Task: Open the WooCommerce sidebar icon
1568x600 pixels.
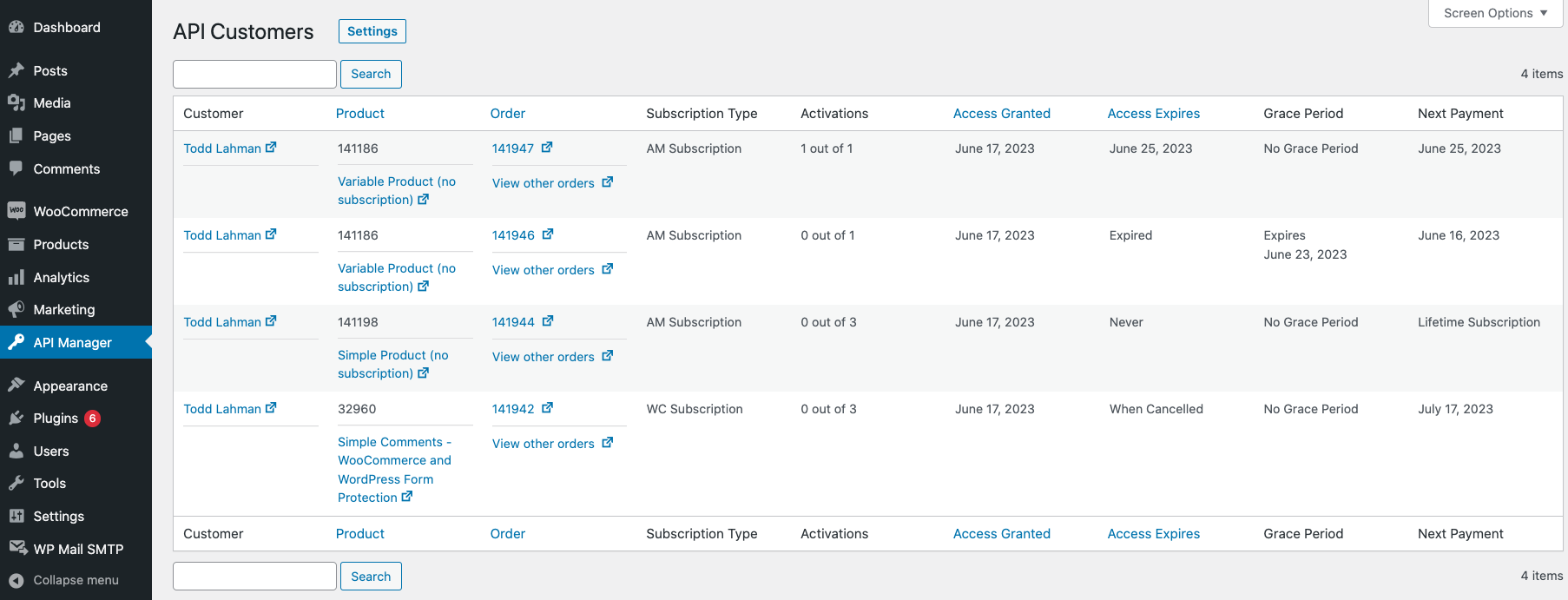Action: 16,211
